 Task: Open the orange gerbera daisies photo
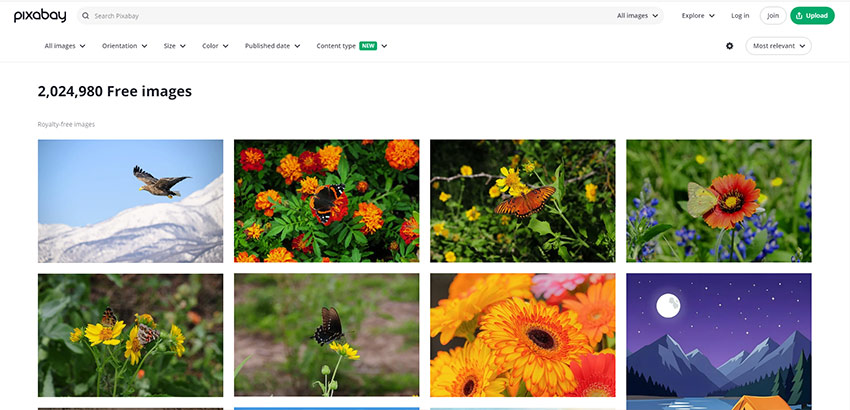(x=522, y=335)
